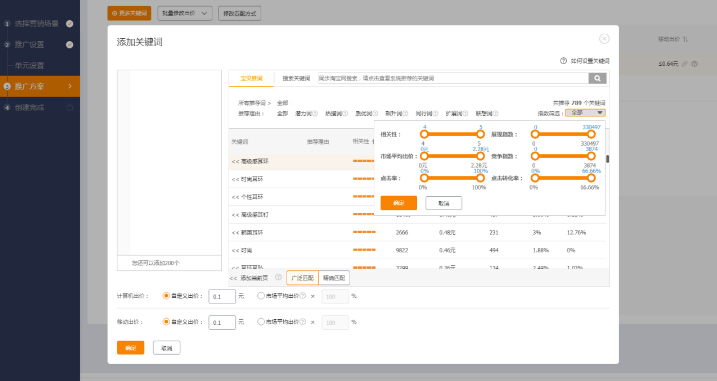Click the keyword search magnifier icon
717x381 pixels.
pos(597,78)
